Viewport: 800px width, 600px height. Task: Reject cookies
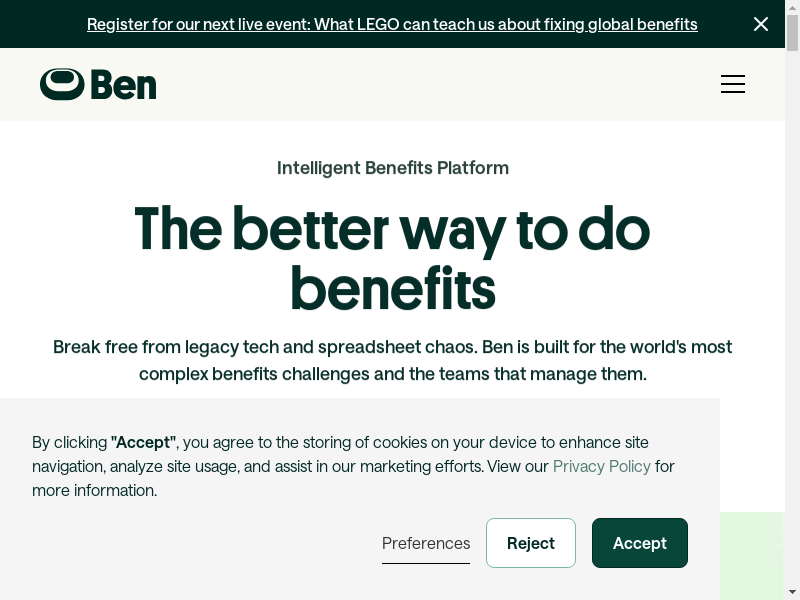[x=531, y=543]
